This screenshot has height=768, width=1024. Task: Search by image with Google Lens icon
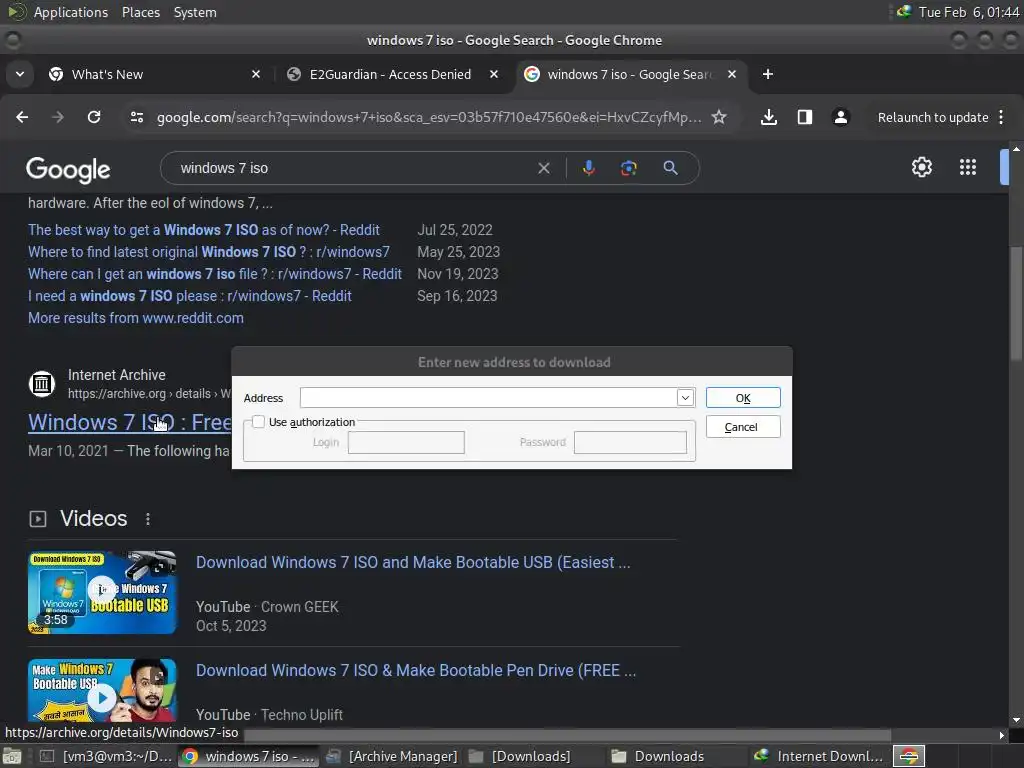click(x=628, y=168)
